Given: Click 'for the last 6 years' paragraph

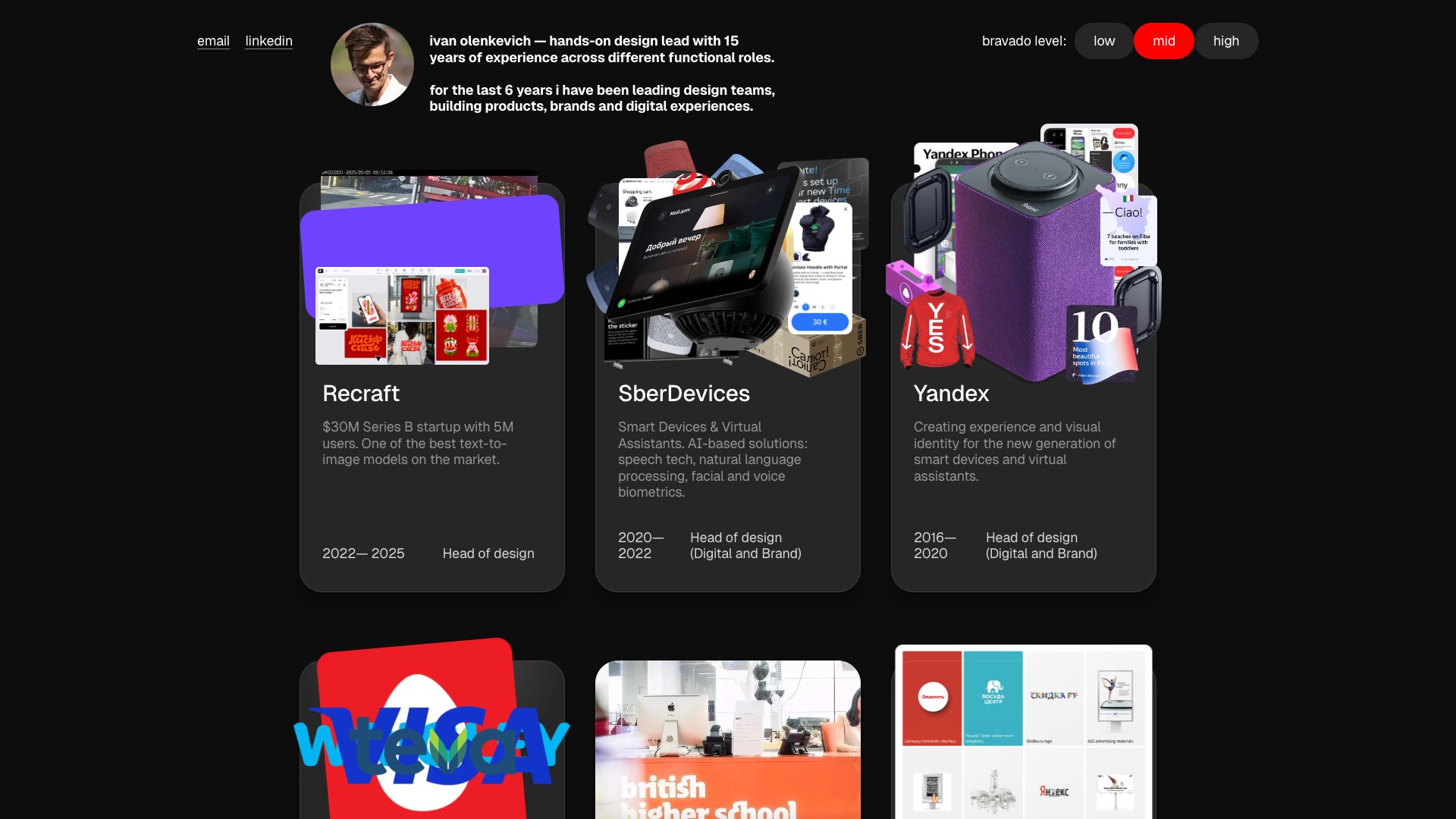Looking at the screenshot, I should (x=602, y=98).
